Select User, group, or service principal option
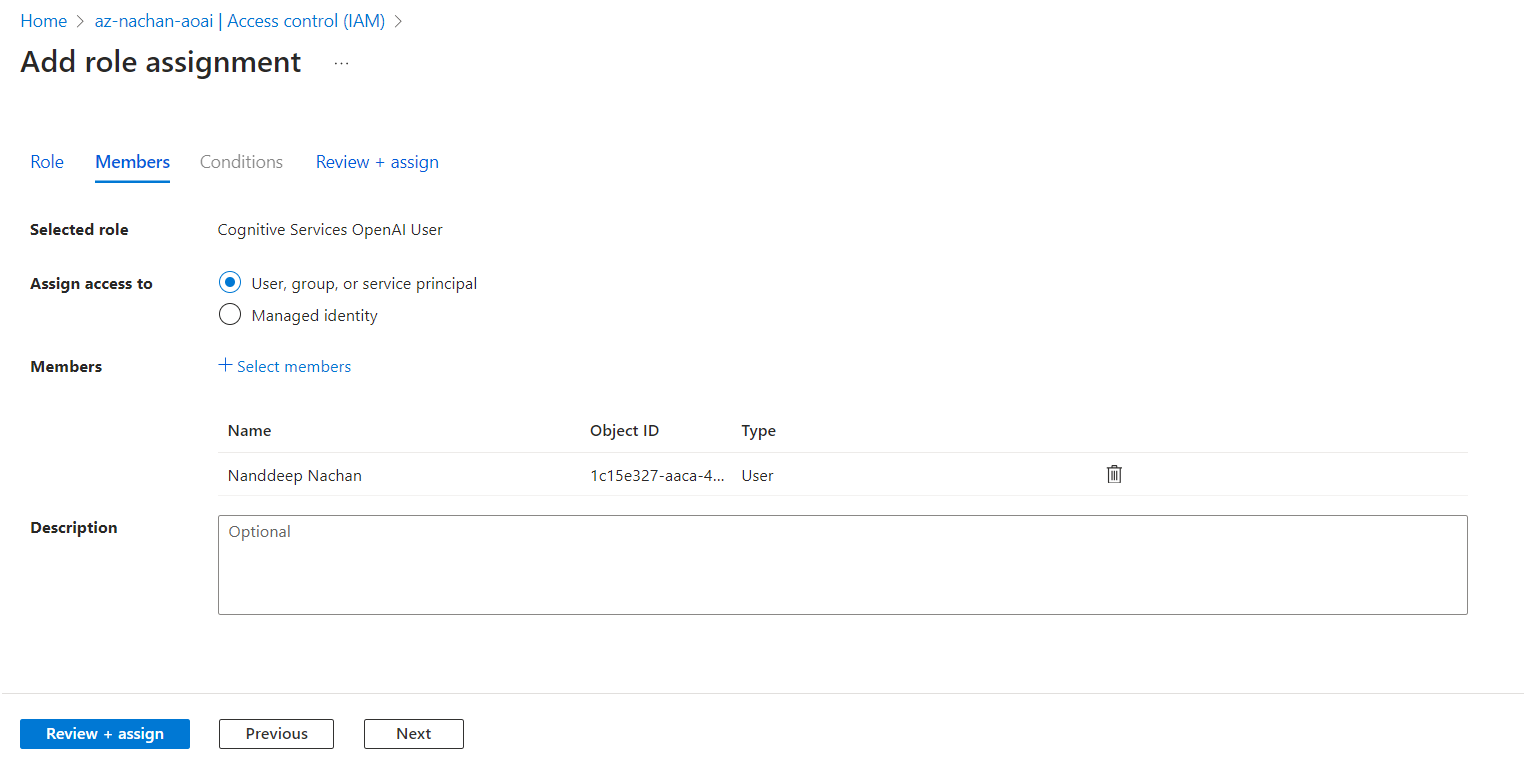The height and width of the screenshot is (772, 1524). point(230,283)
